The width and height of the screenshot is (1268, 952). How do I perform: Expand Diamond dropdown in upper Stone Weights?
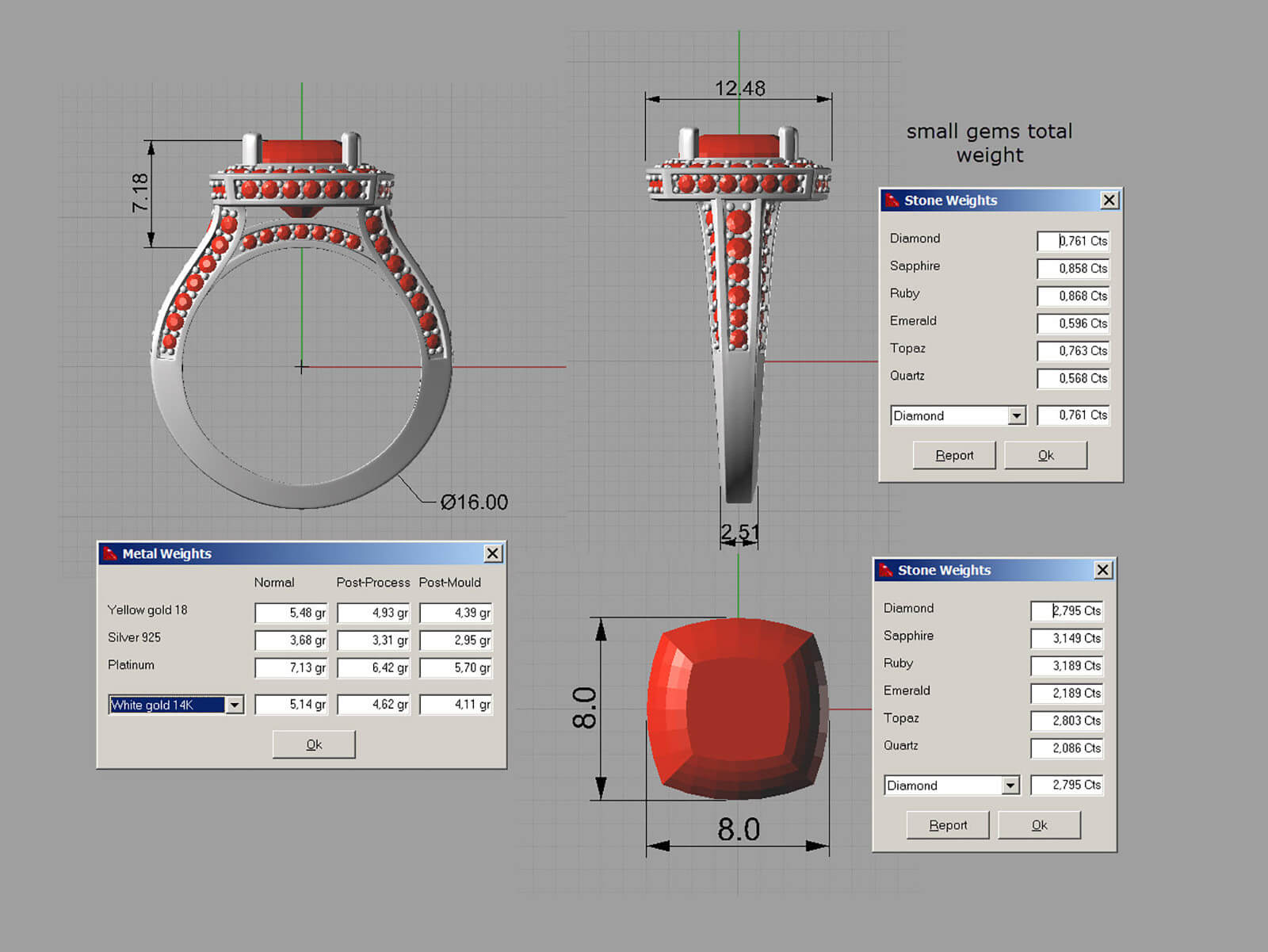coord(1016,415)
